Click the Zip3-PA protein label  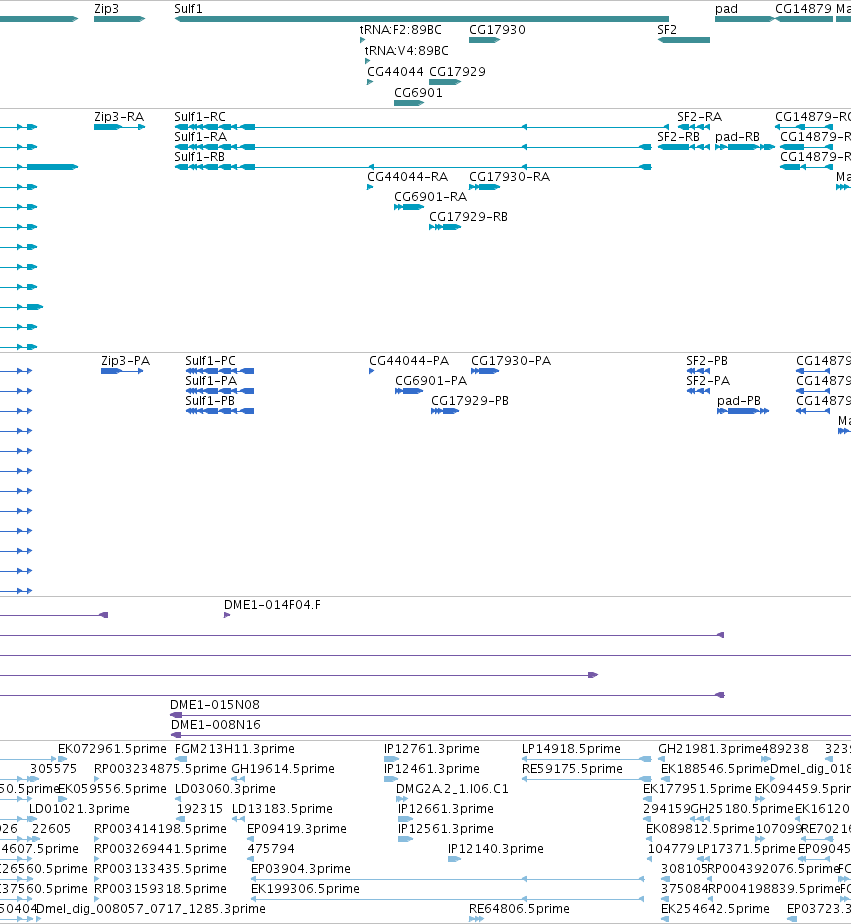point(126,361)
